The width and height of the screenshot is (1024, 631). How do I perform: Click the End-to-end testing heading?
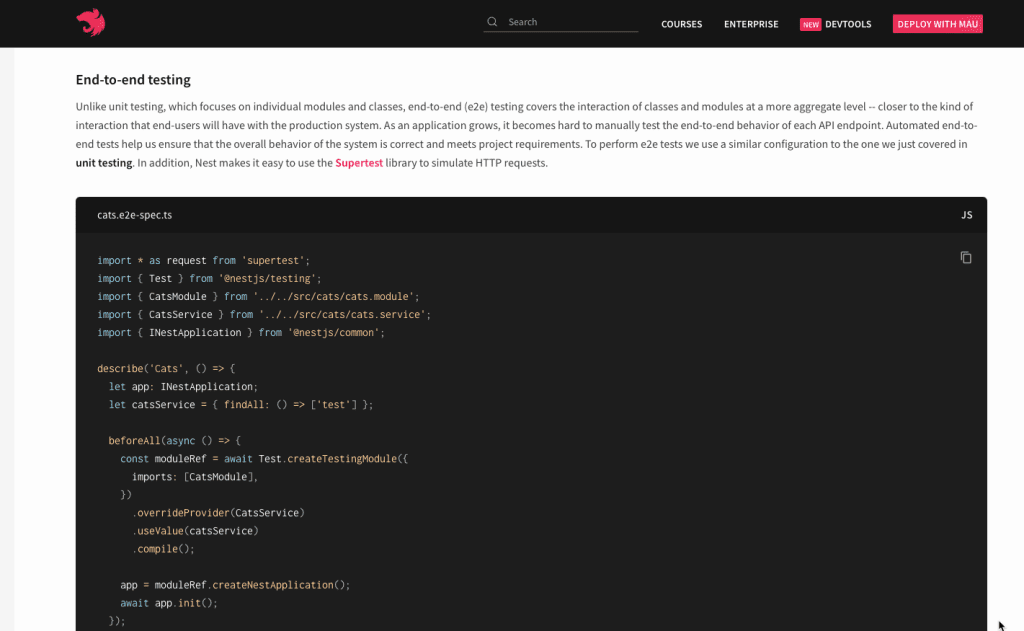pos(133,80)
